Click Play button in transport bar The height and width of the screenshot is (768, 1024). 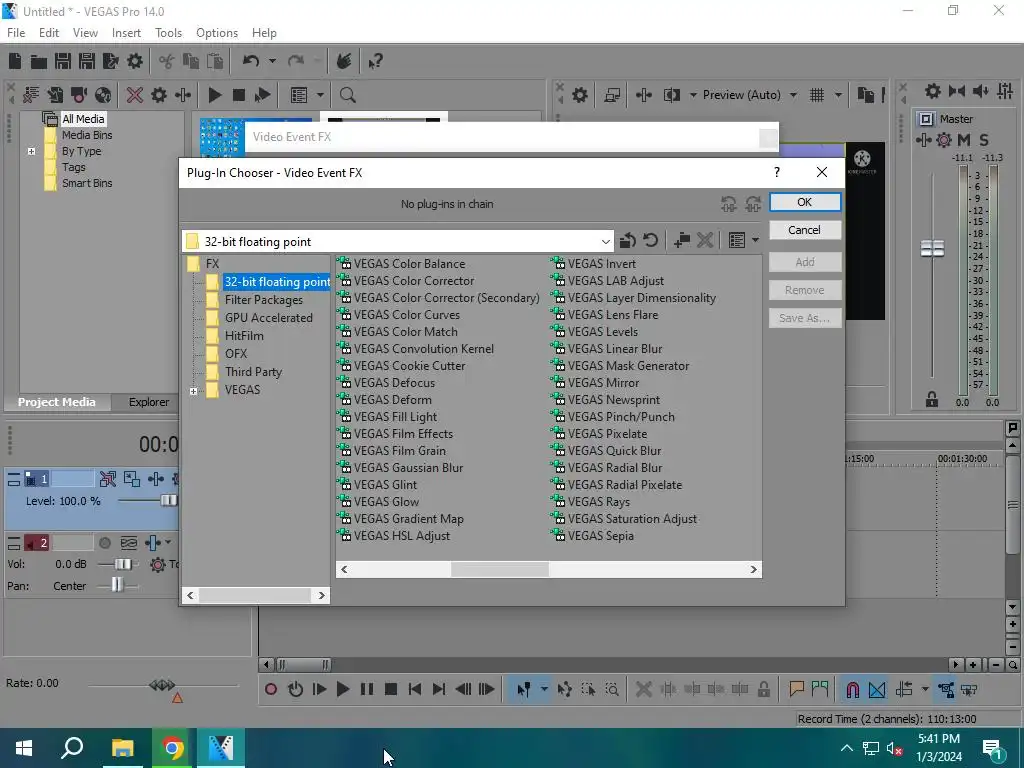click(x=342, y=689)
